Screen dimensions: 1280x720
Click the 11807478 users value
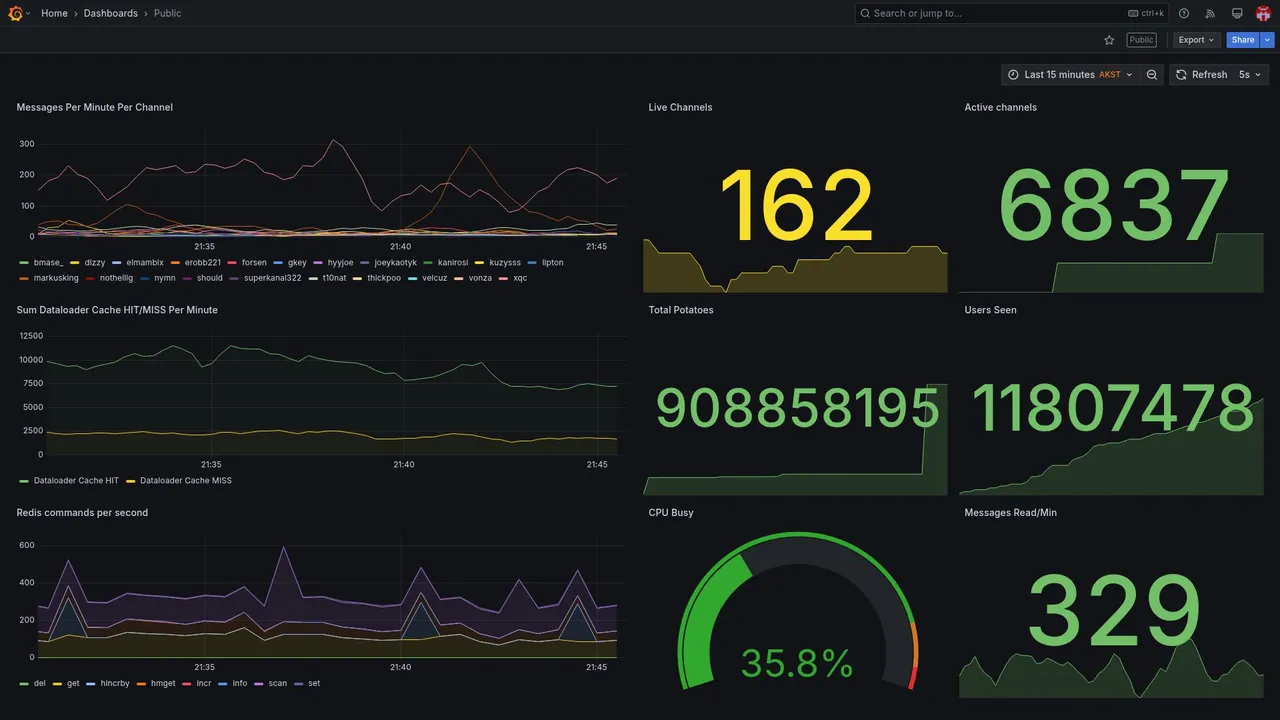pyautogui.click(x=1113, y=409)
